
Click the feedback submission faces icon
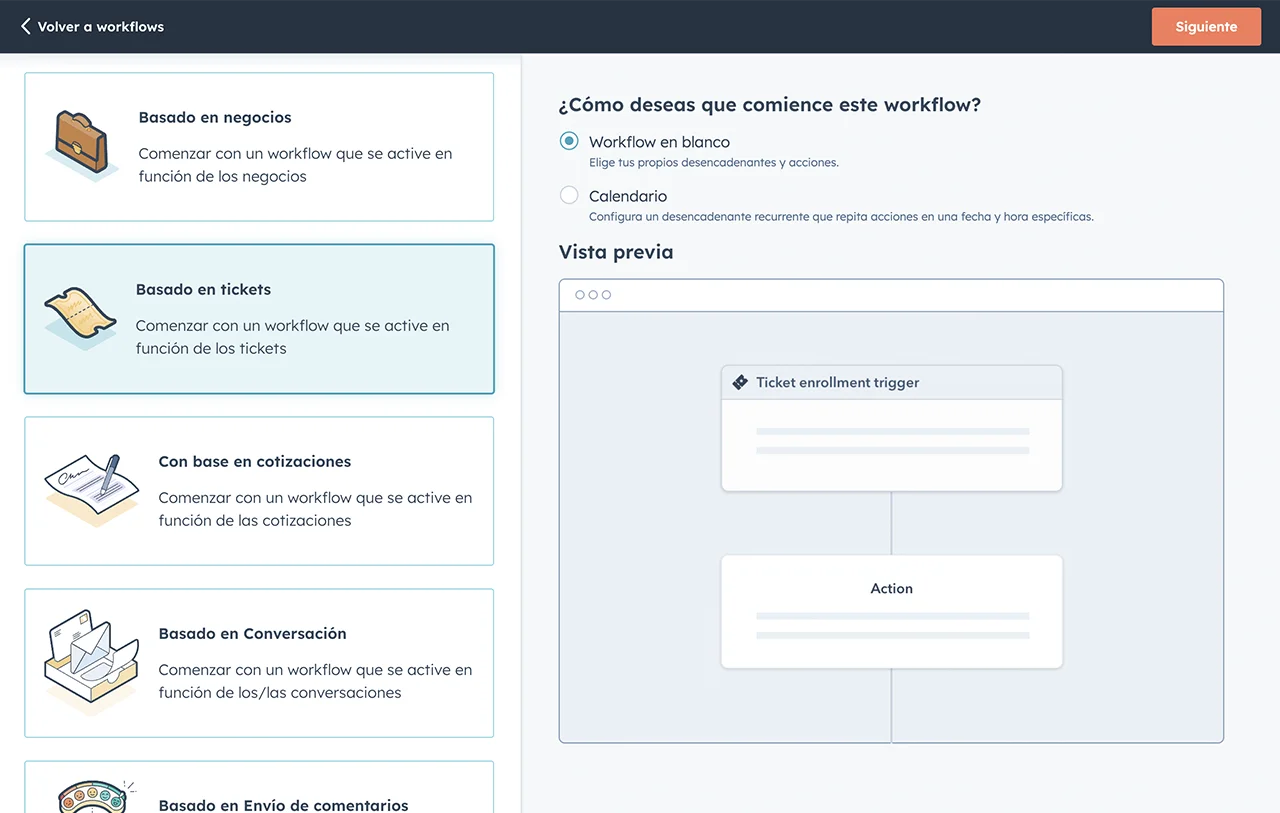(x=95, y=797)
